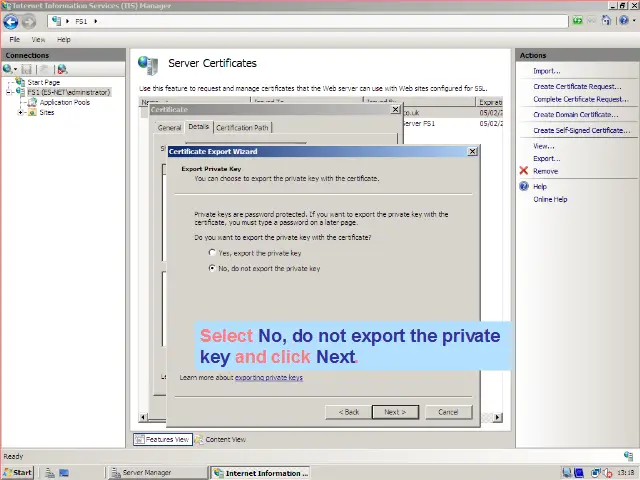Click the red X Remove icon
The width and height of the screenshot is (640, 480).
524,171
